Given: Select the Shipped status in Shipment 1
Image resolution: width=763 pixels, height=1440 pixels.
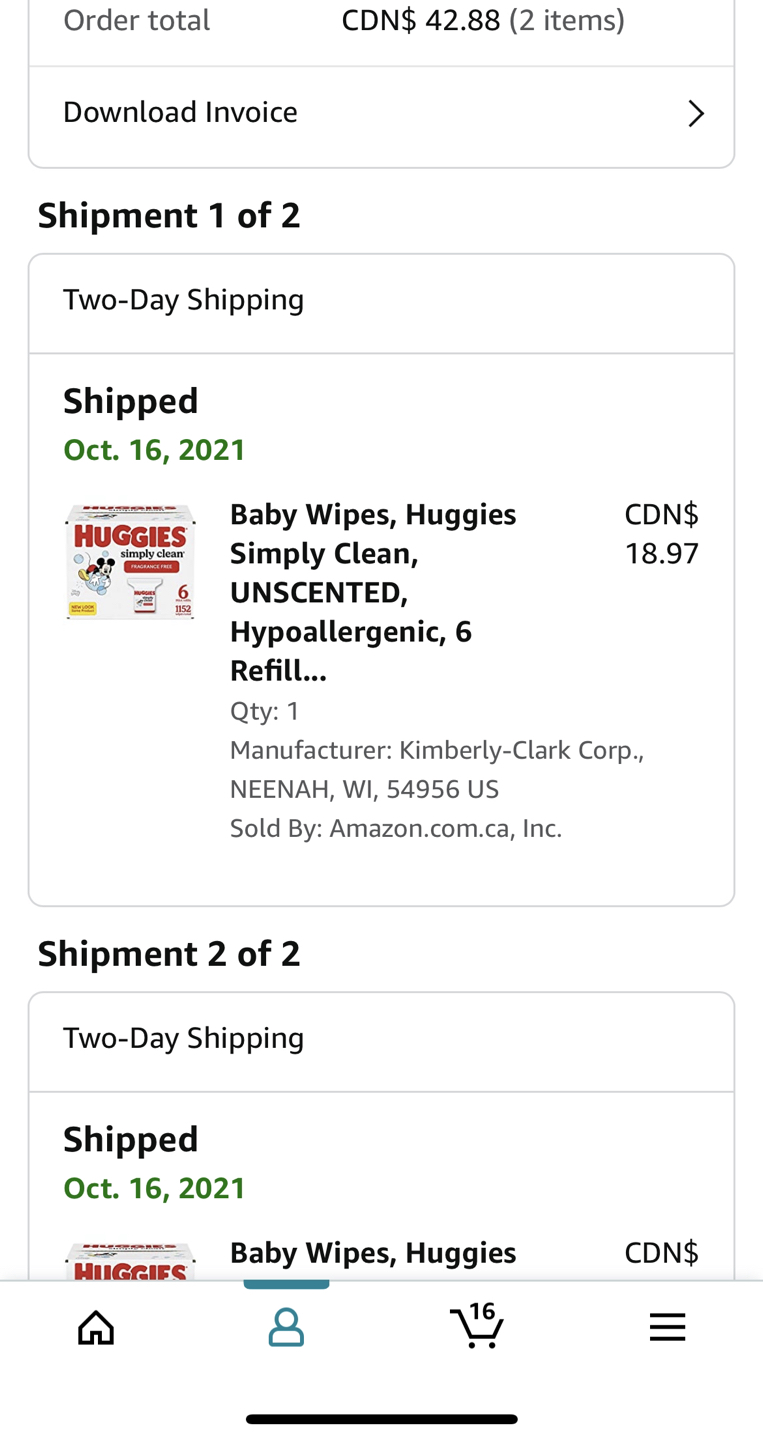Looking at the screenshot, I should pyautogui.click(x=131, y=401).
